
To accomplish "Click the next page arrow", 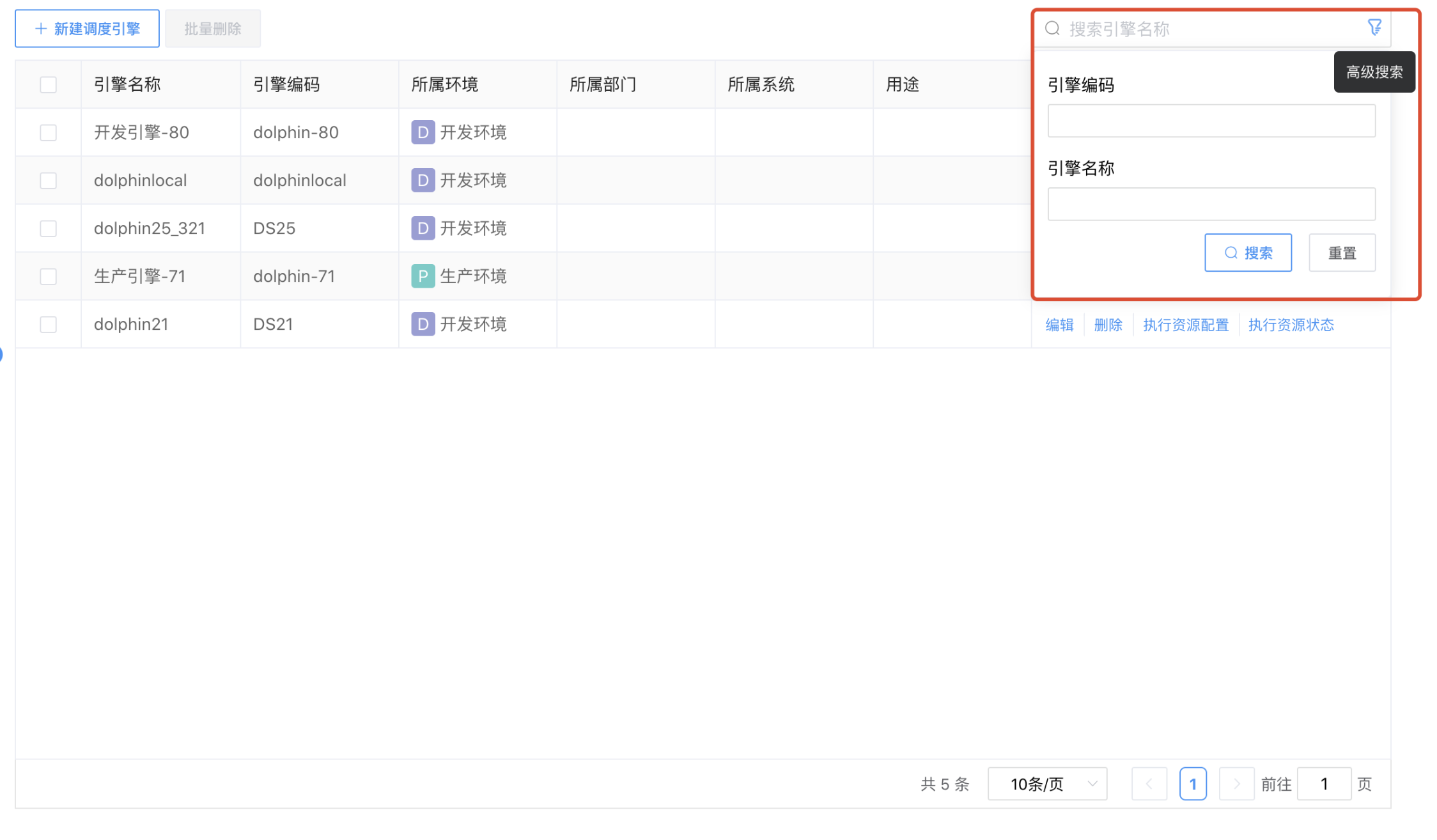I will click(x=1236, y=784).
